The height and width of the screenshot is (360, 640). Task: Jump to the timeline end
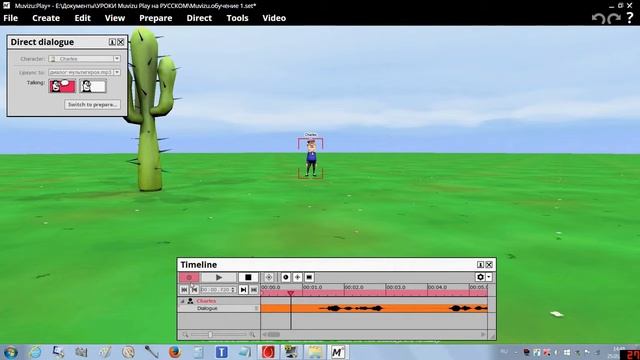click(x=253, y=290)
